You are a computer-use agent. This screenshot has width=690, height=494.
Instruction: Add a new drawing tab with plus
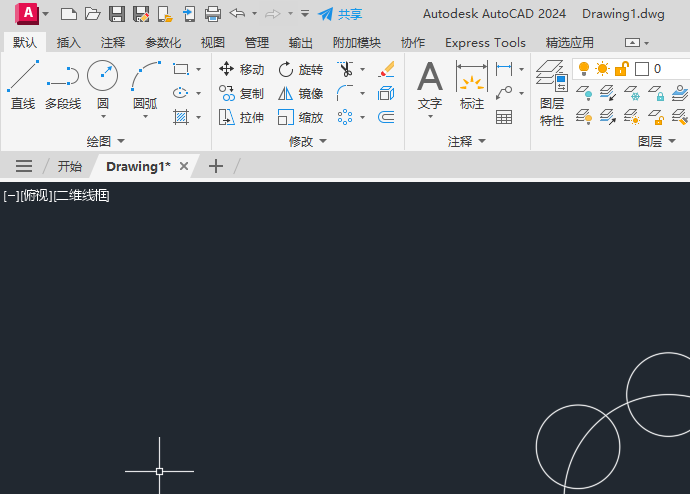pyautogui.click(x=215, y=166)
